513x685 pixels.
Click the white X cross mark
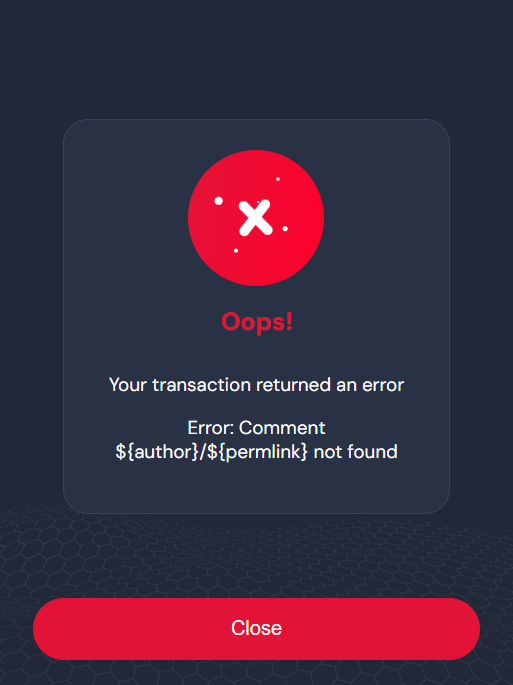(256, 218)
